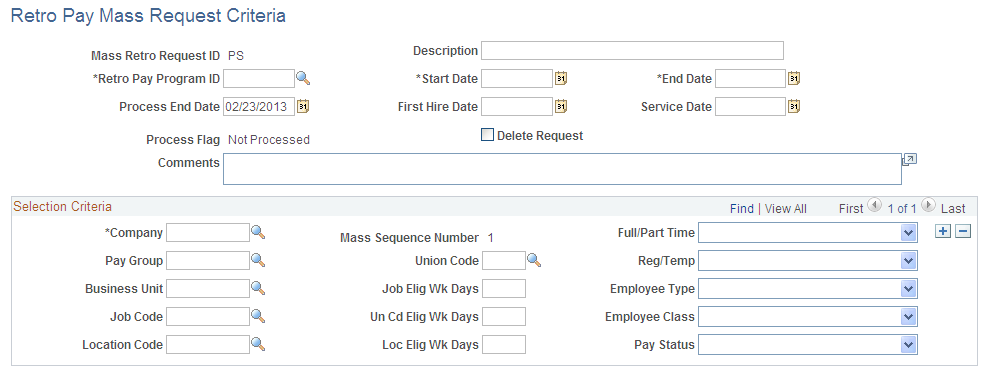Focus the Pay Group input field
Screen dimensions: 984x370
pos(208,260)
